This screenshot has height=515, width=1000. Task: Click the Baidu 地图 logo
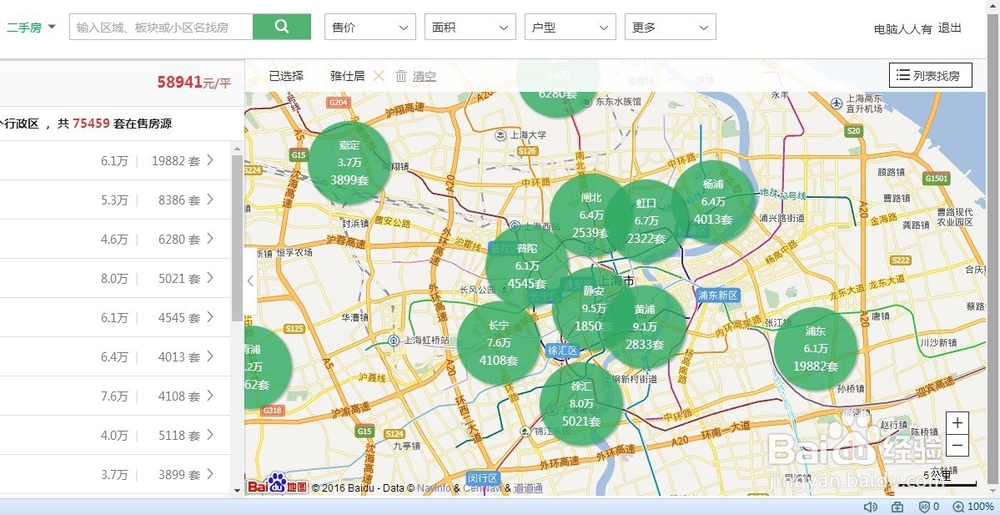277,484
